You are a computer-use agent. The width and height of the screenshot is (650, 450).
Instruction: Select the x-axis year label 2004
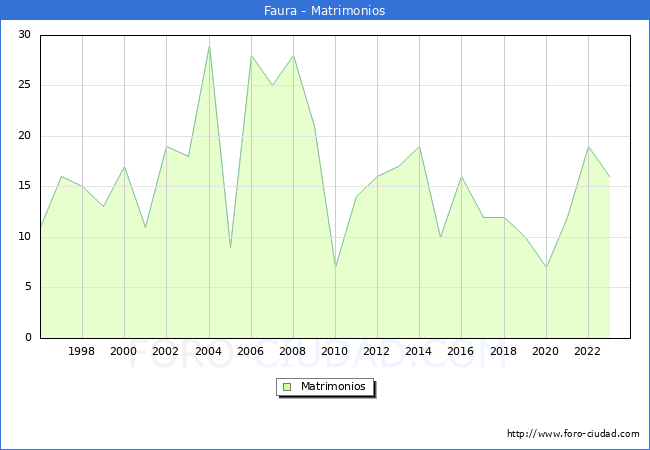[x=209, y=351]
